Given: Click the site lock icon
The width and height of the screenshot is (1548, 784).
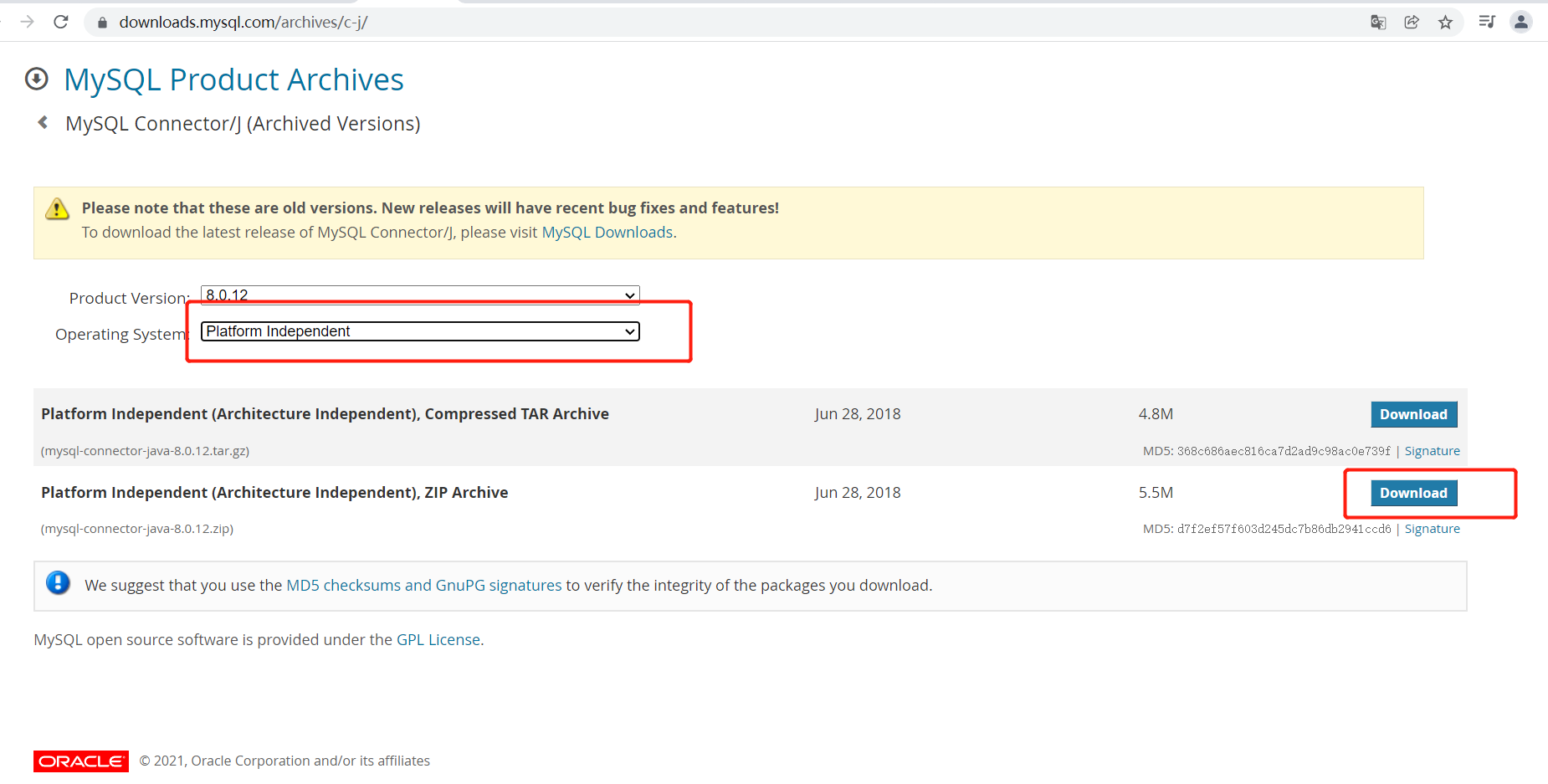Looking at the screenshot, I should 102,23.
